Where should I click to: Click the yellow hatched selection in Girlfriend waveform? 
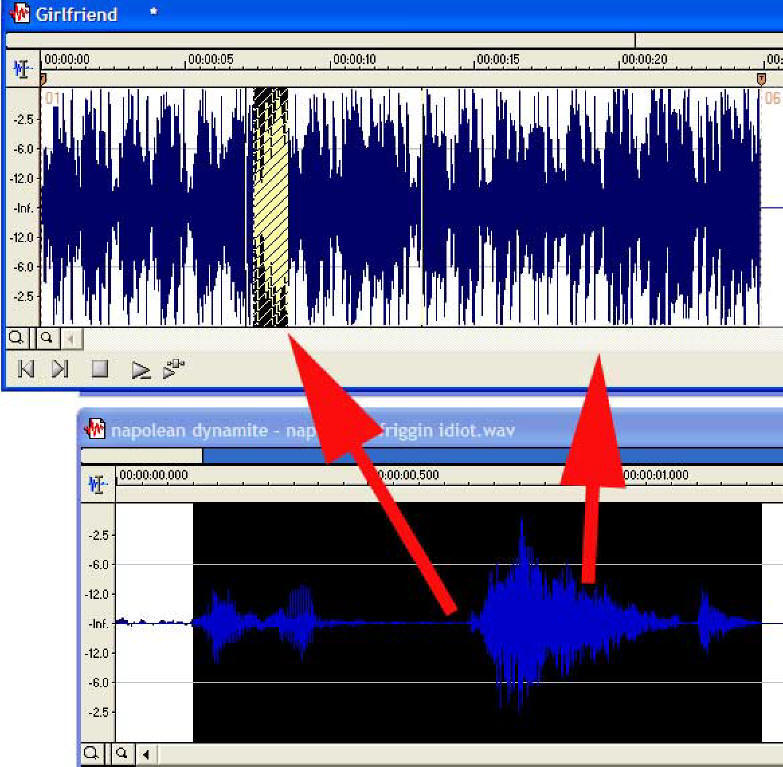(270, 206)
